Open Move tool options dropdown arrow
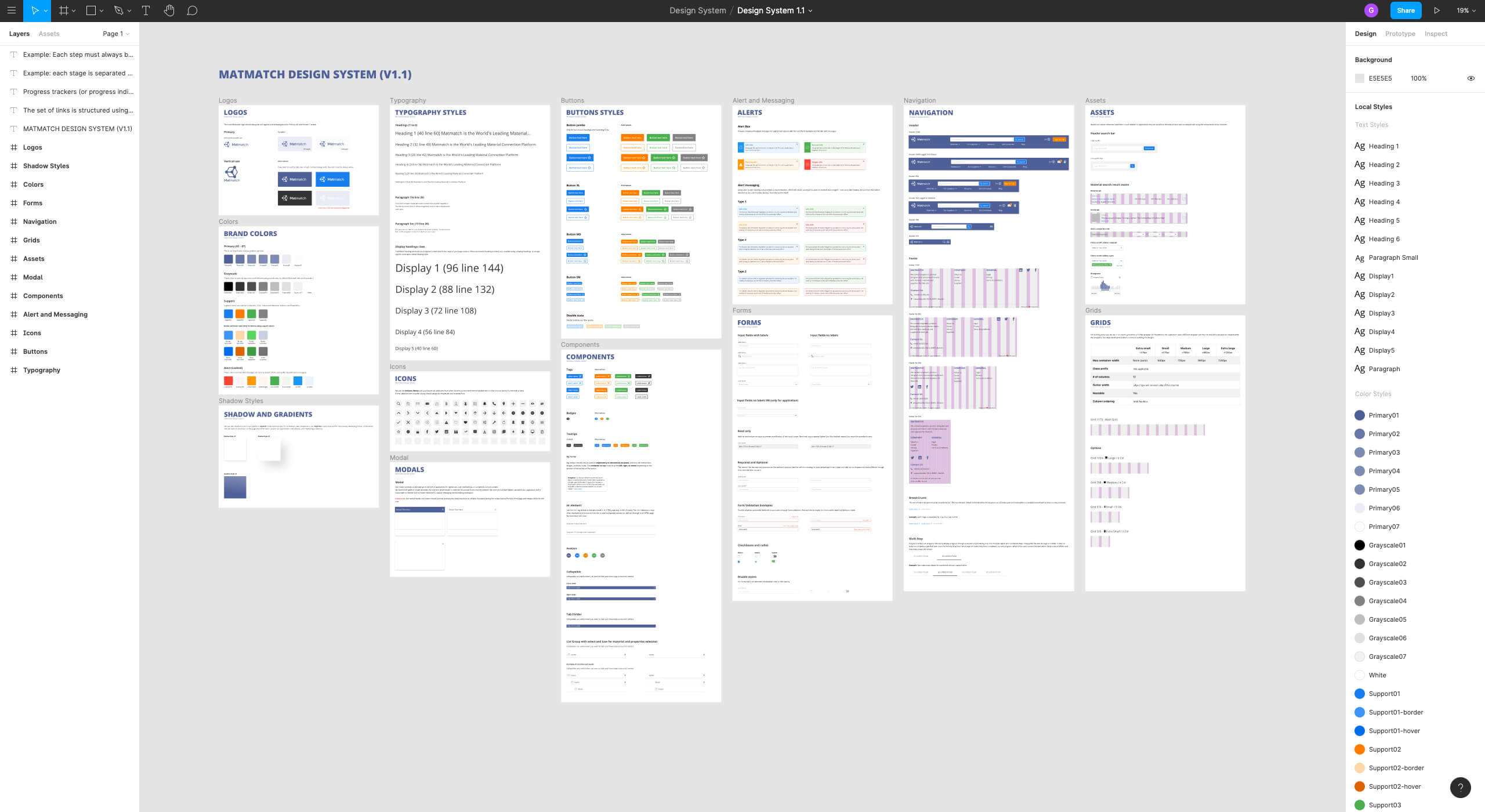This screenshot has width=1485, height=812. [46, 11]
